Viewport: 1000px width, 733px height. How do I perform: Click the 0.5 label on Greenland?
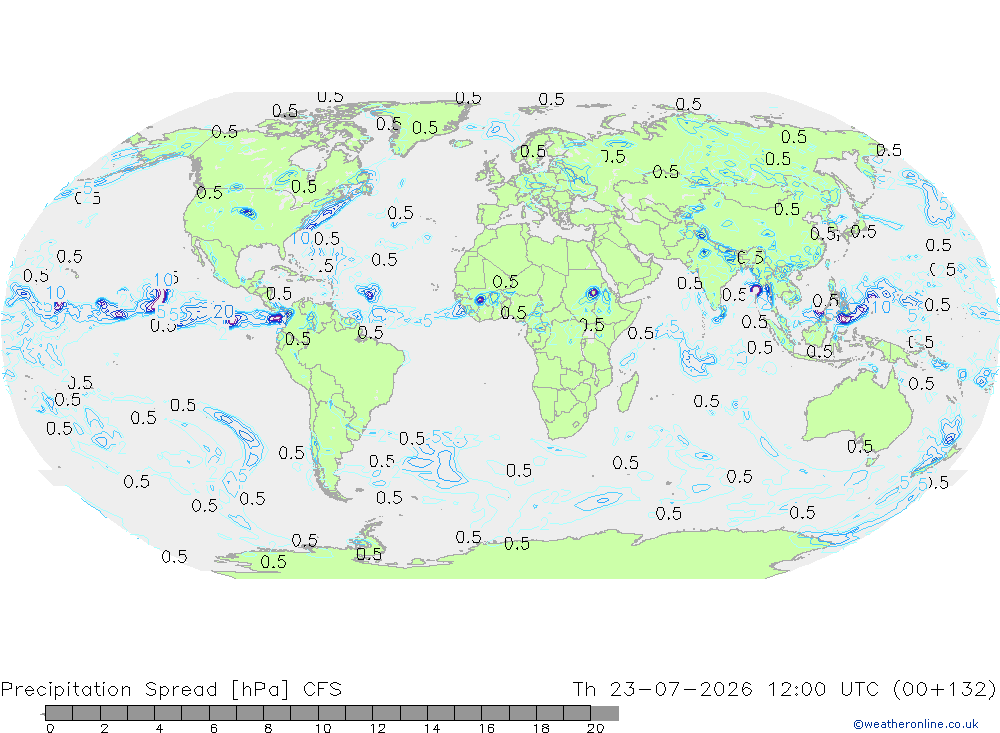point(425,128)
